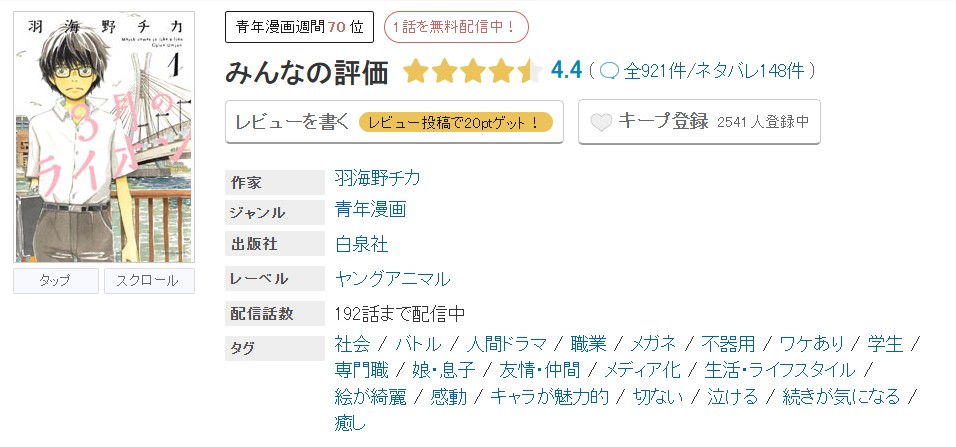Click the star rating icons
This screenshot has width=956, height=447.
pos(472,71)
